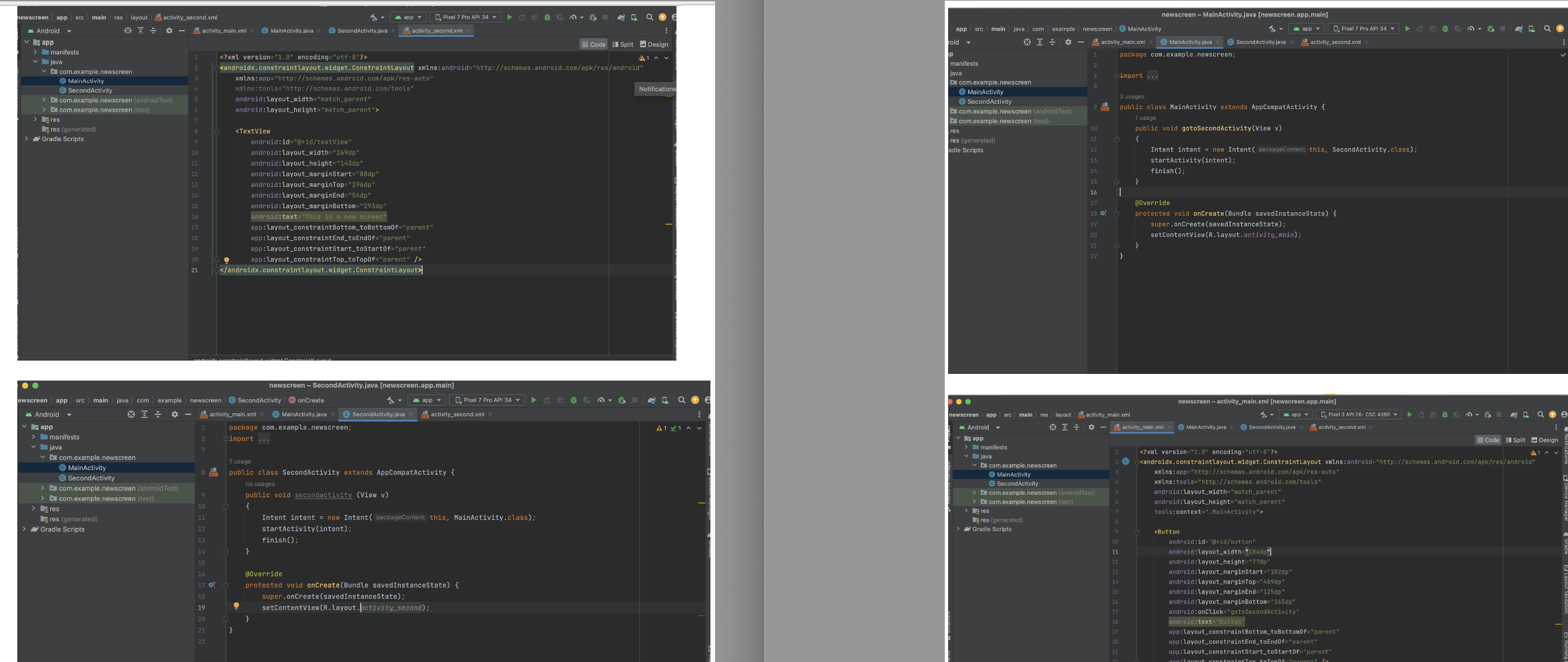Click Debug bug icon in MainActivity.java window

(1445, 29)
